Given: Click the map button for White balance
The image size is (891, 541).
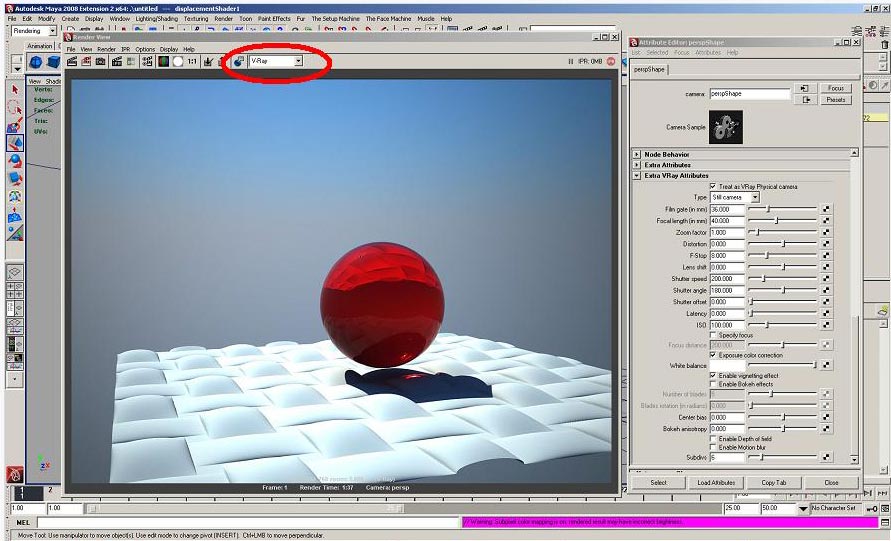Looking at the screenshot, I should tap(826, 365).
